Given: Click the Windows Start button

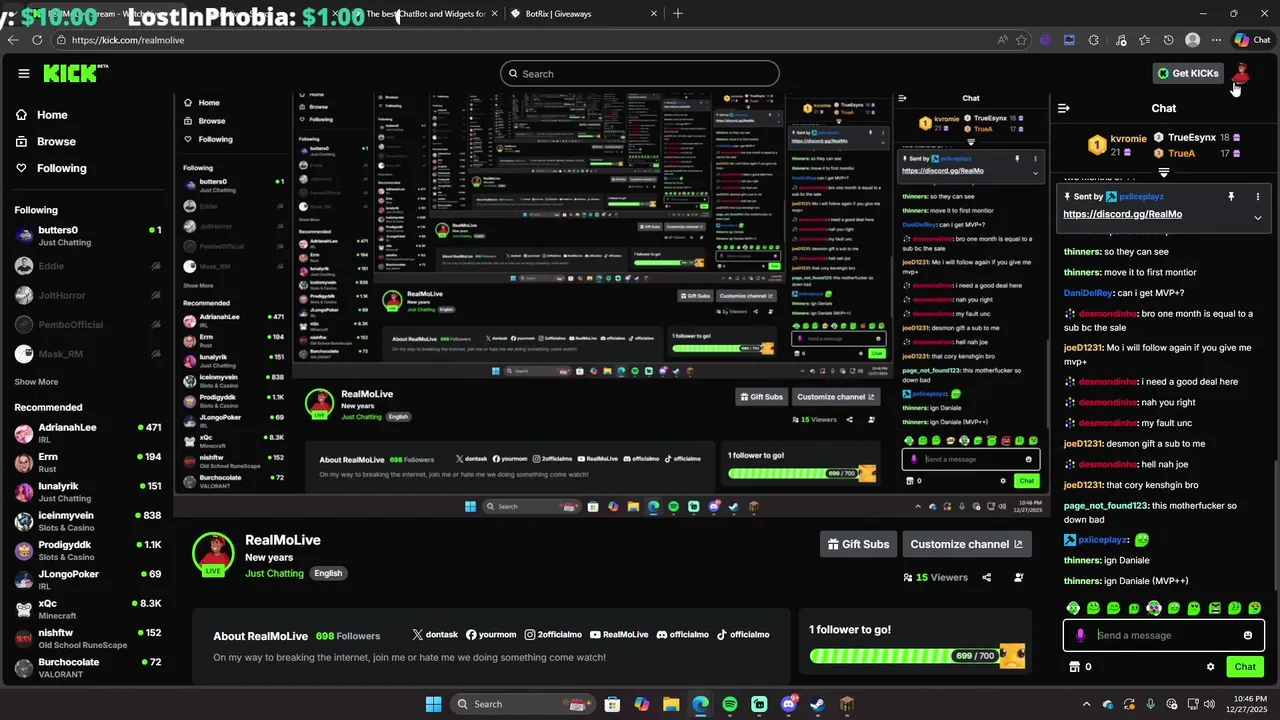Looking at the screenshot, I should 433,704.
